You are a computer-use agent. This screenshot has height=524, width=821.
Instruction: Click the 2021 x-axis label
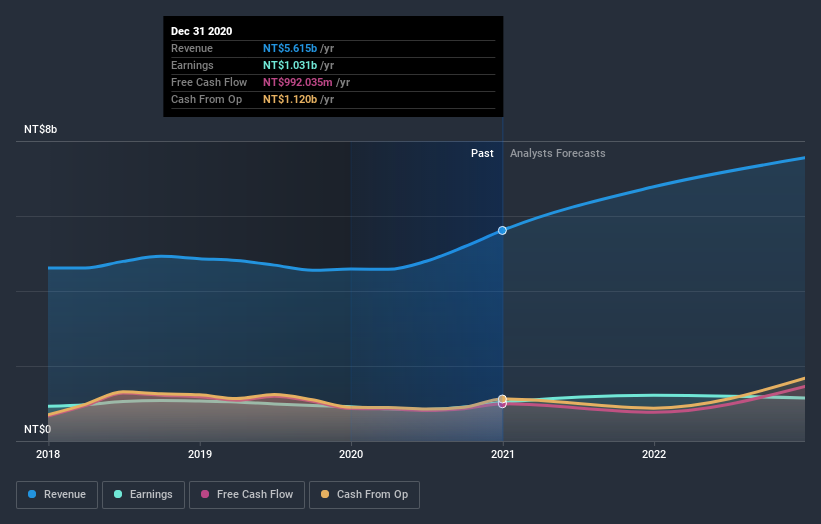pos(503,454)
